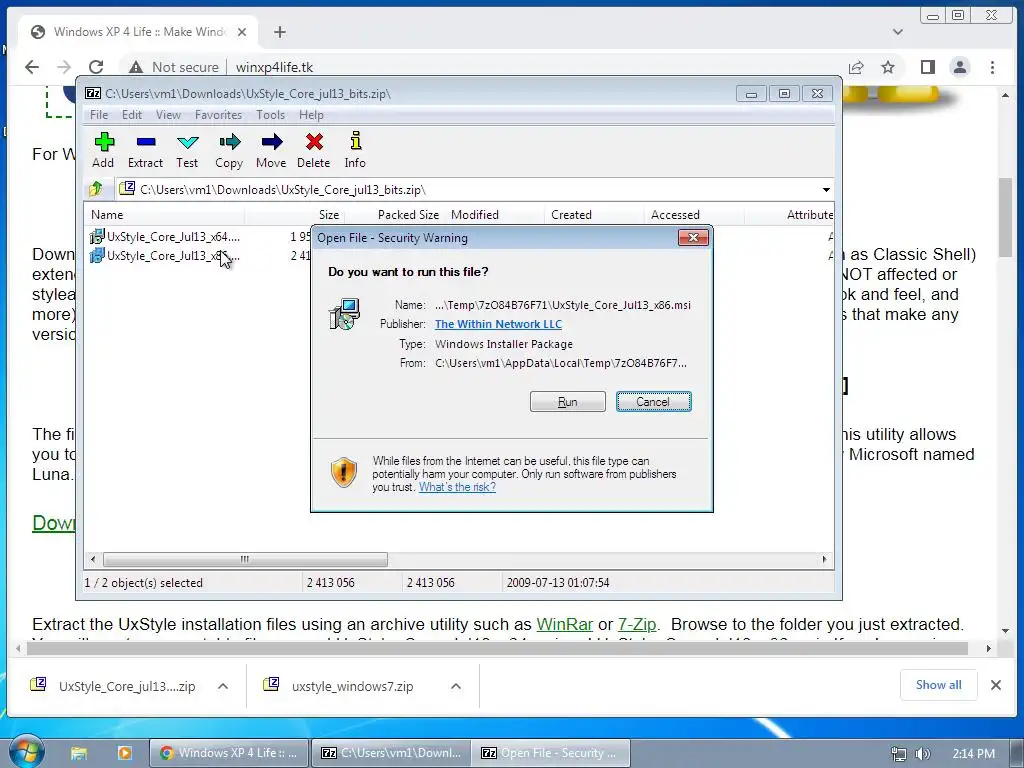Open the Favorites menu
Image resolution: width=1024 pixels, height=768 pixels.
click(x=218, y=115)
